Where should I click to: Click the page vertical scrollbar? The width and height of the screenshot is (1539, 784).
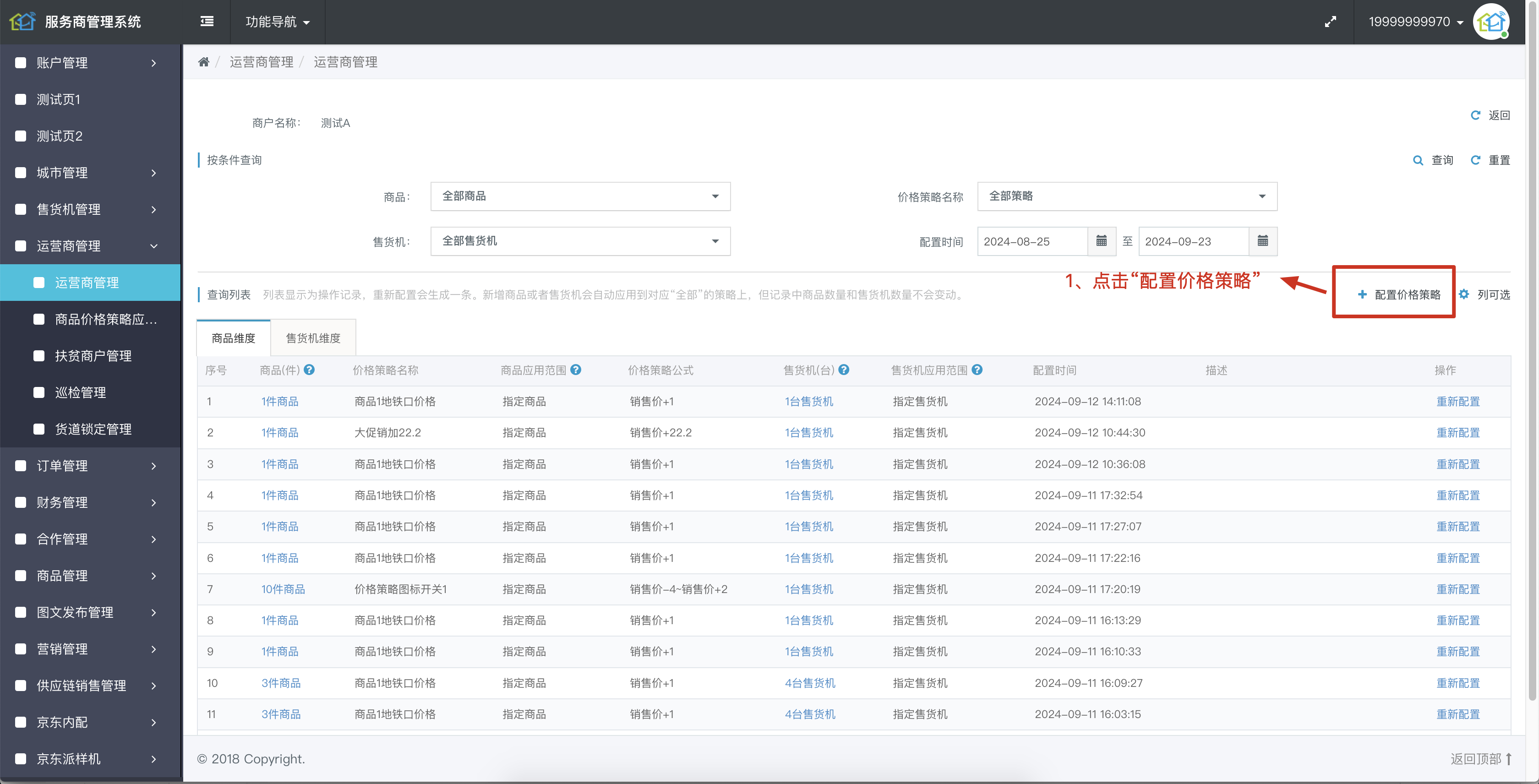[x=1533, y=352]
